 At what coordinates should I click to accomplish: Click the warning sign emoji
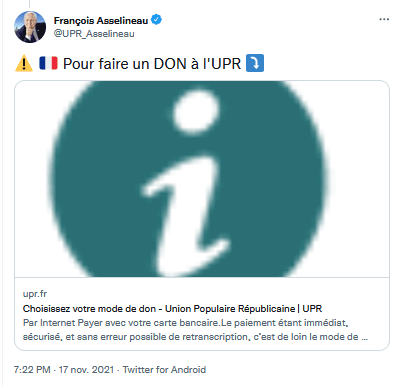pyautogui.click(x=24, y=63)
